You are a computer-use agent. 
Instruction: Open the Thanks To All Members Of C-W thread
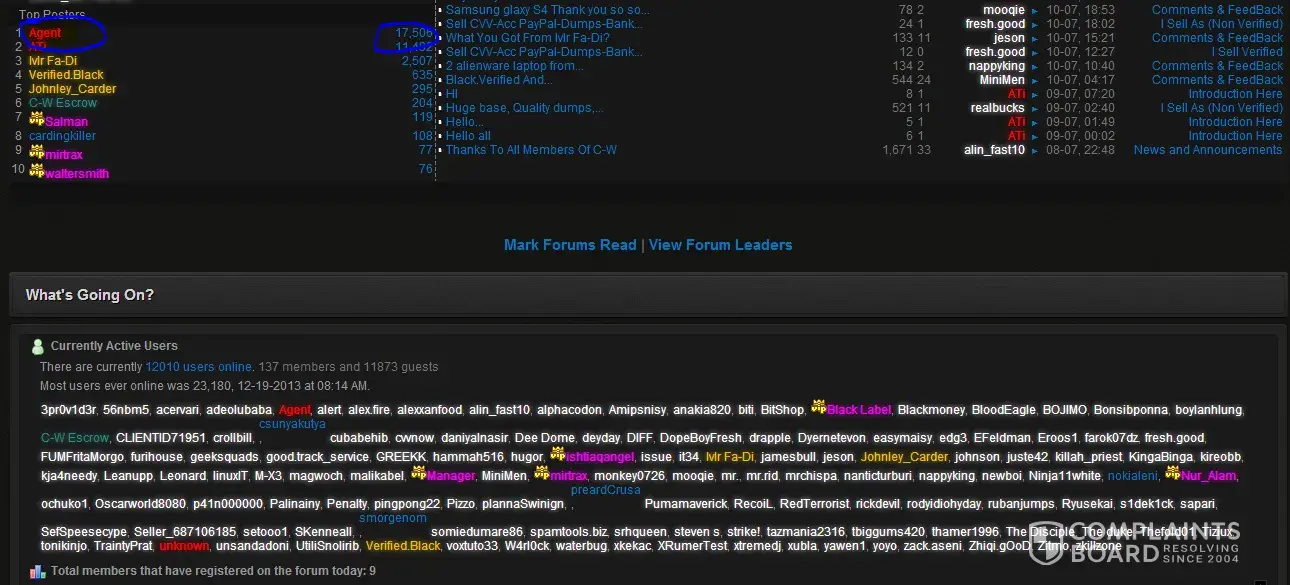tap(531, 150)
